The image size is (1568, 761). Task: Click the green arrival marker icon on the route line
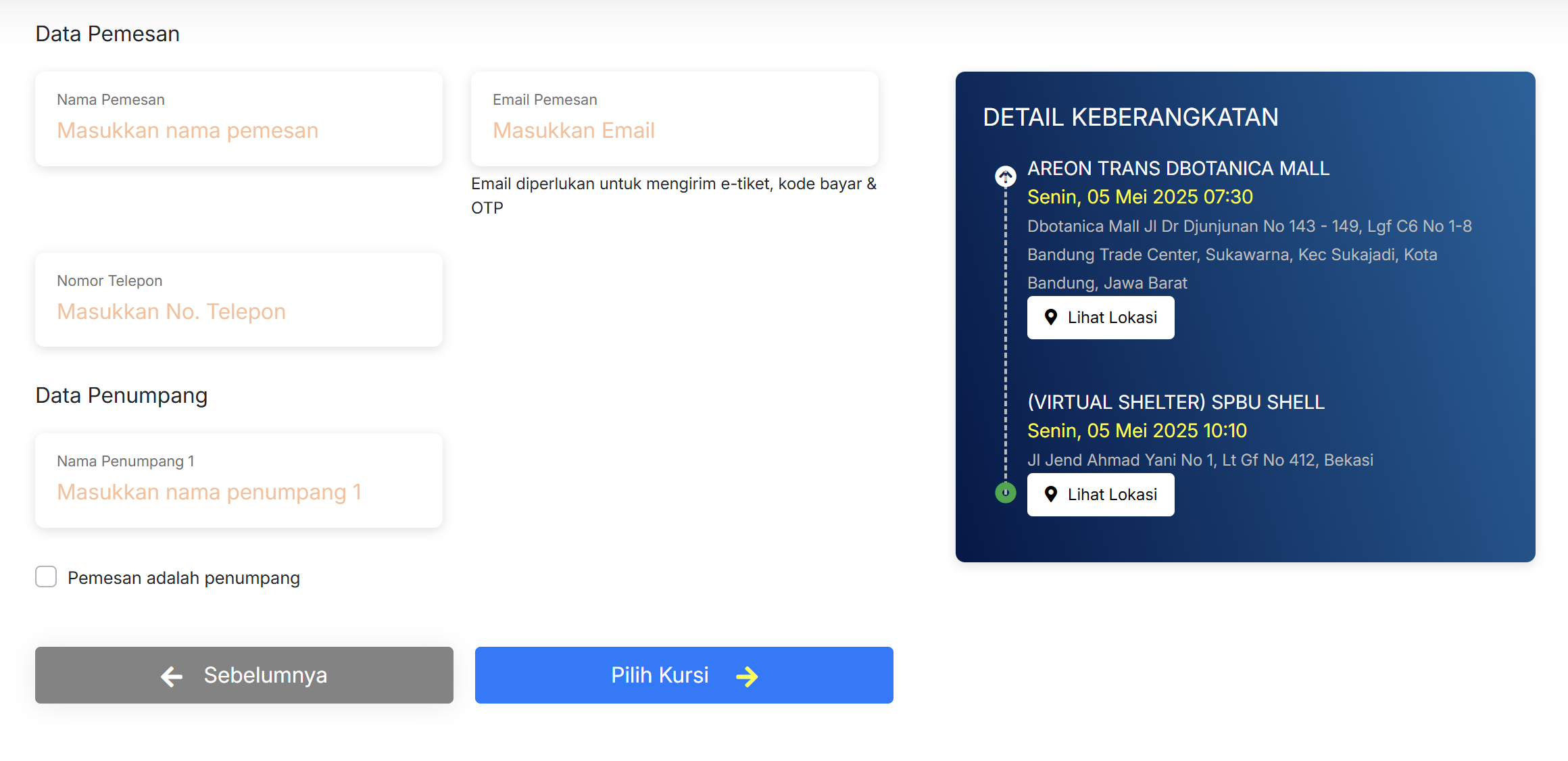pyautogui.click(x=1006, y=493)
